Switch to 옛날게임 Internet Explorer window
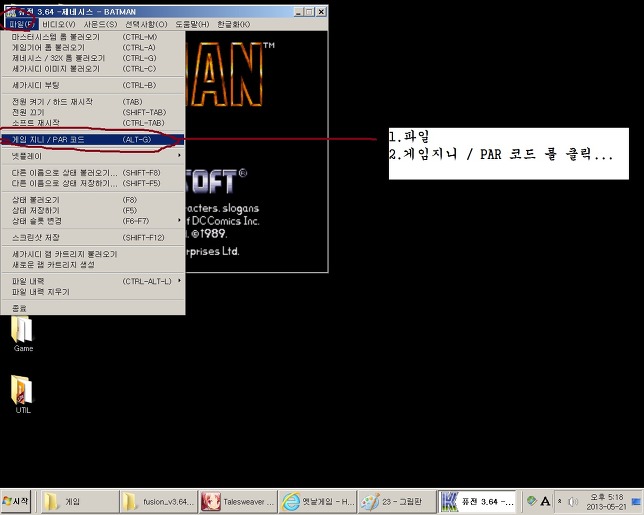 pyautogui.click(x=318, y=501)
